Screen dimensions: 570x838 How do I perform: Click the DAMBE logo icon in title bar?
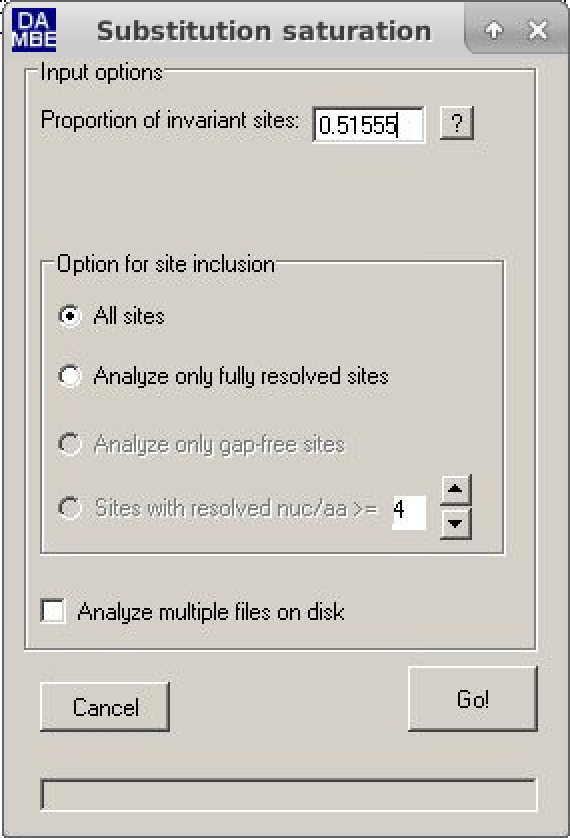(x=34, y=30)
